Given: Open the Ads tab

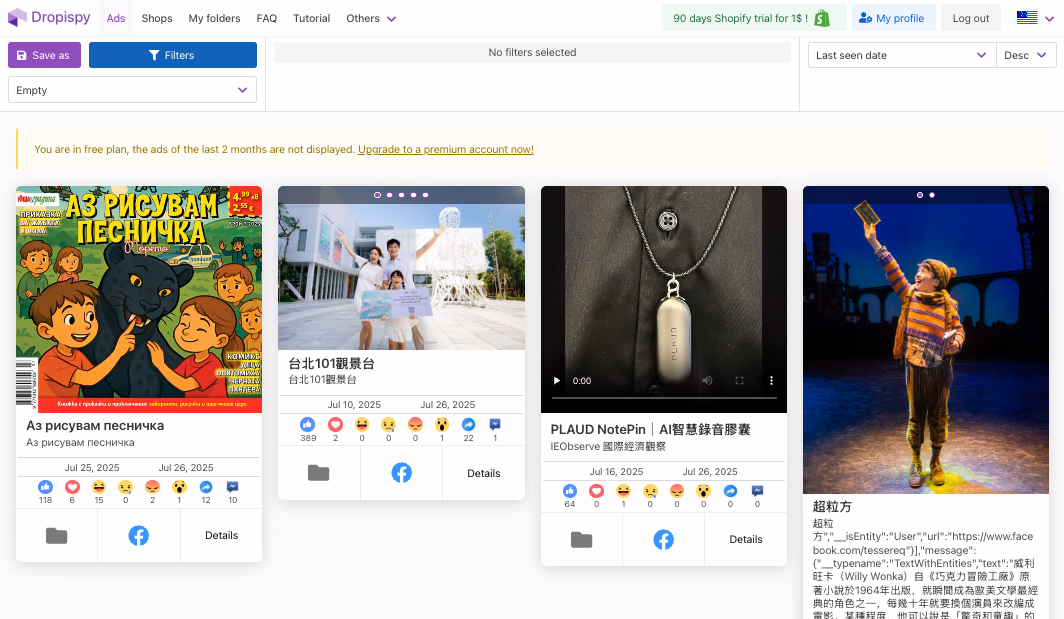Looking at the screenshot, I should pyautogui.click(x=116, y=18).
